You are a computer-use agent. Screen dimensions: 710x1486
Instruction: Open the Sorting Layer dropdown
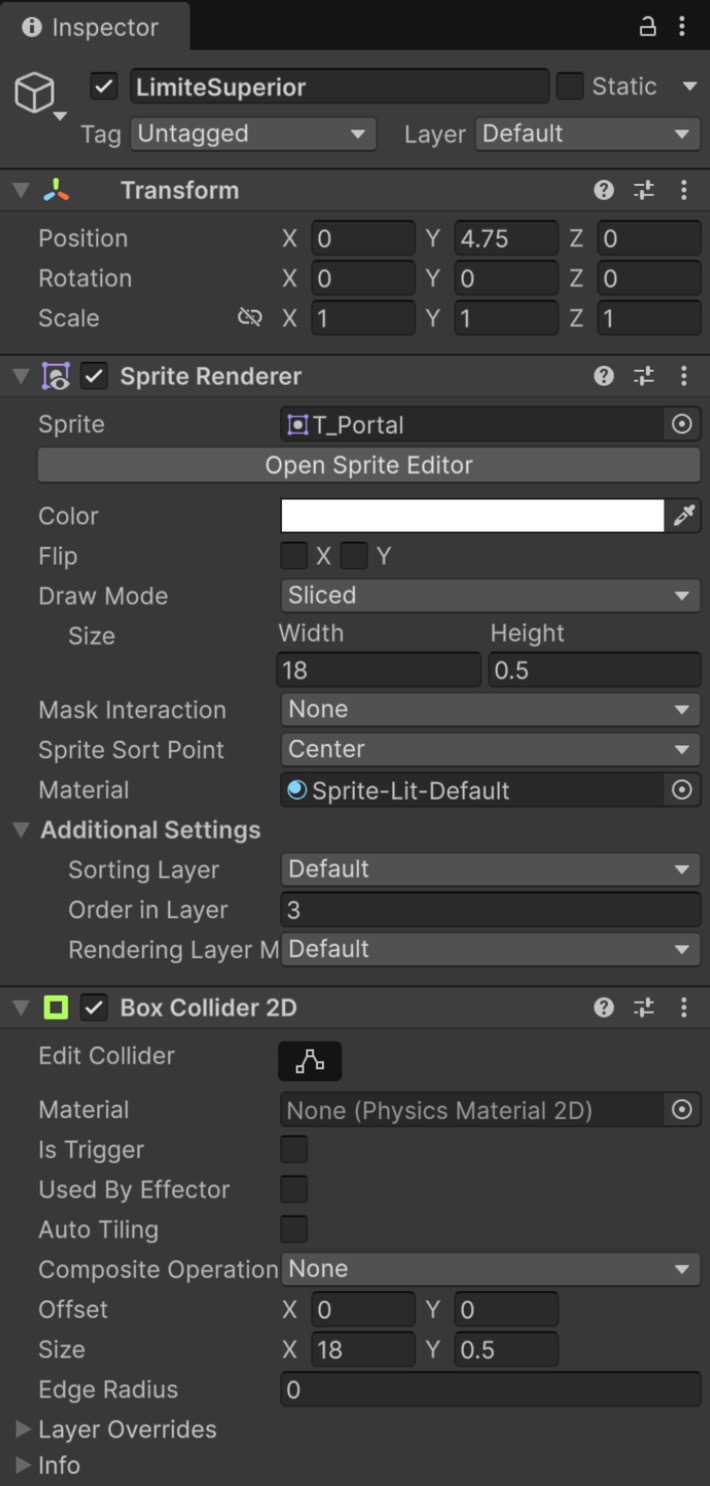[x=491, y=870]
